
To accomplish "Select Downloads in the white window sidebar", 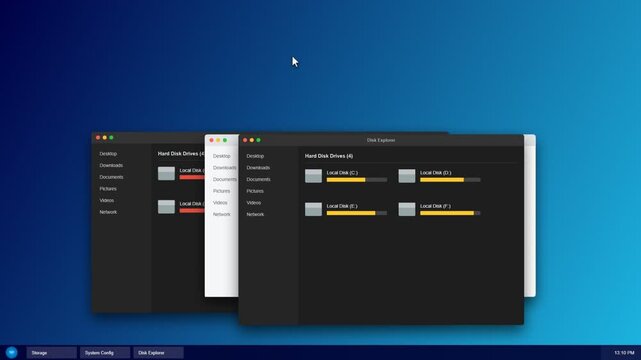I will 224,168.
